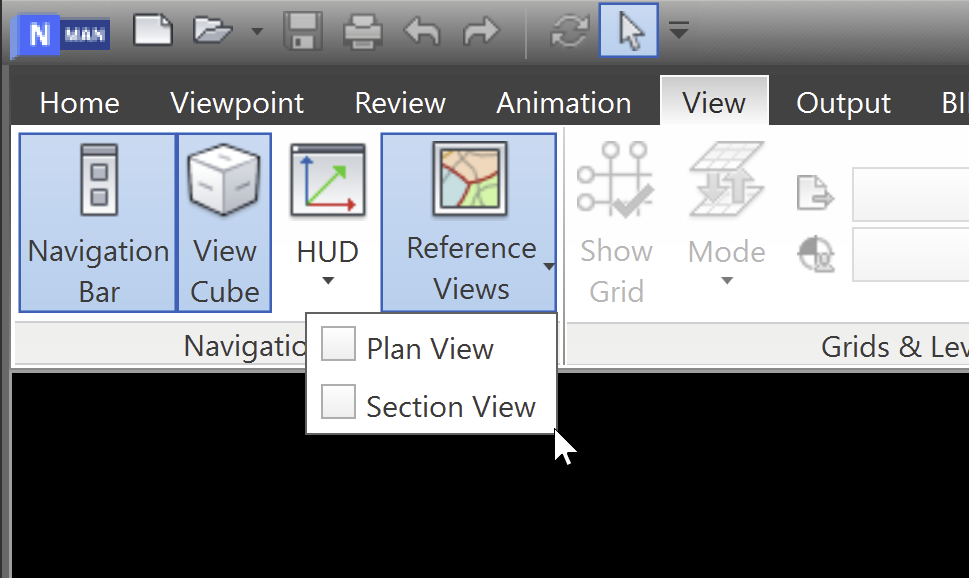Enable the Plan View checkbox
969x578 pixels.
point(338,343)
